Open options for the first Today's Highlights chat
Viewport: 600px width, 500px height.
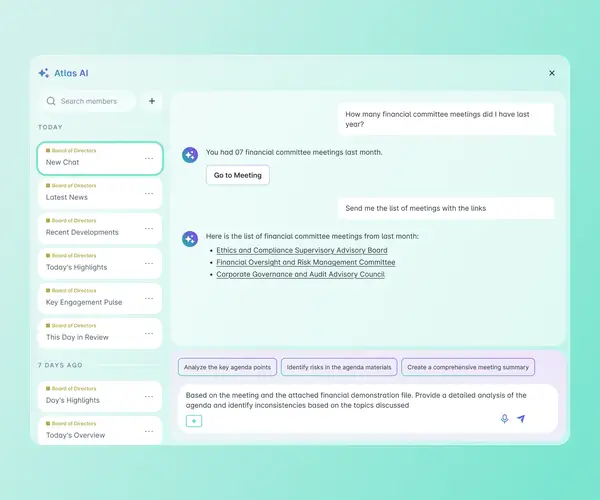[149, 264]
